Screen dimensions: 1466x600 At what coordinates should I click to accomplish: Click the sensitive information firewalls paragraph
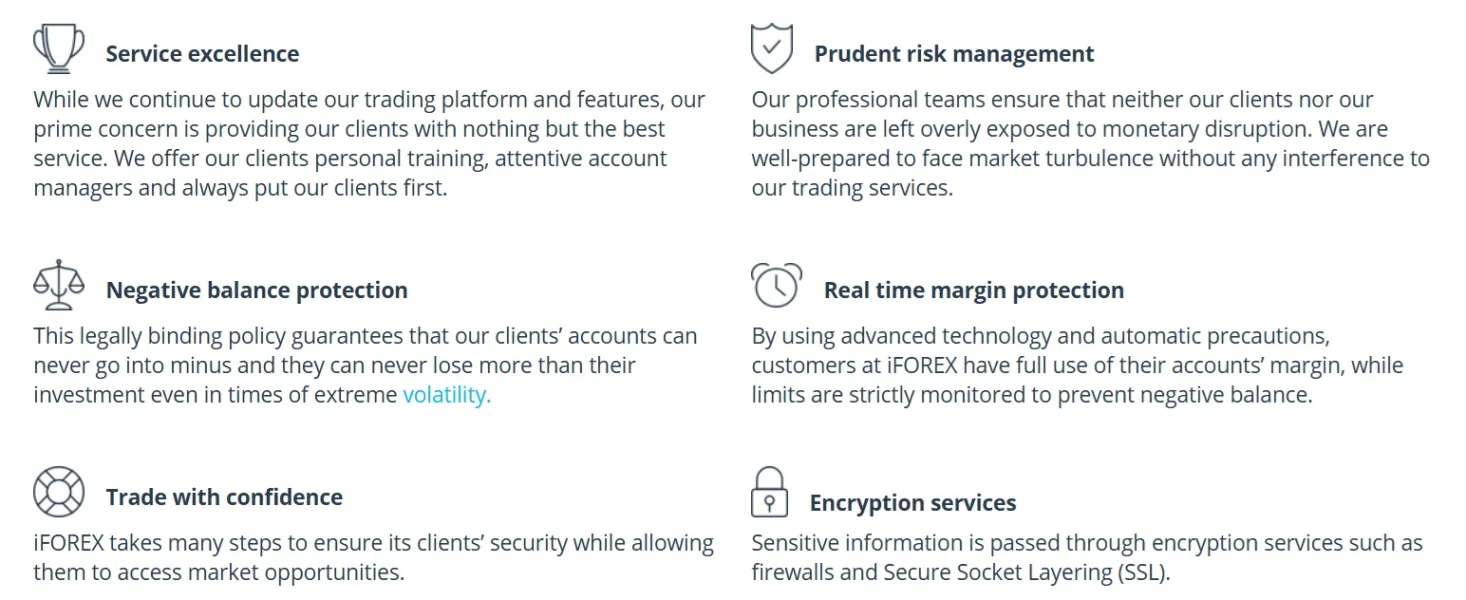click(x=1086, y=544)
